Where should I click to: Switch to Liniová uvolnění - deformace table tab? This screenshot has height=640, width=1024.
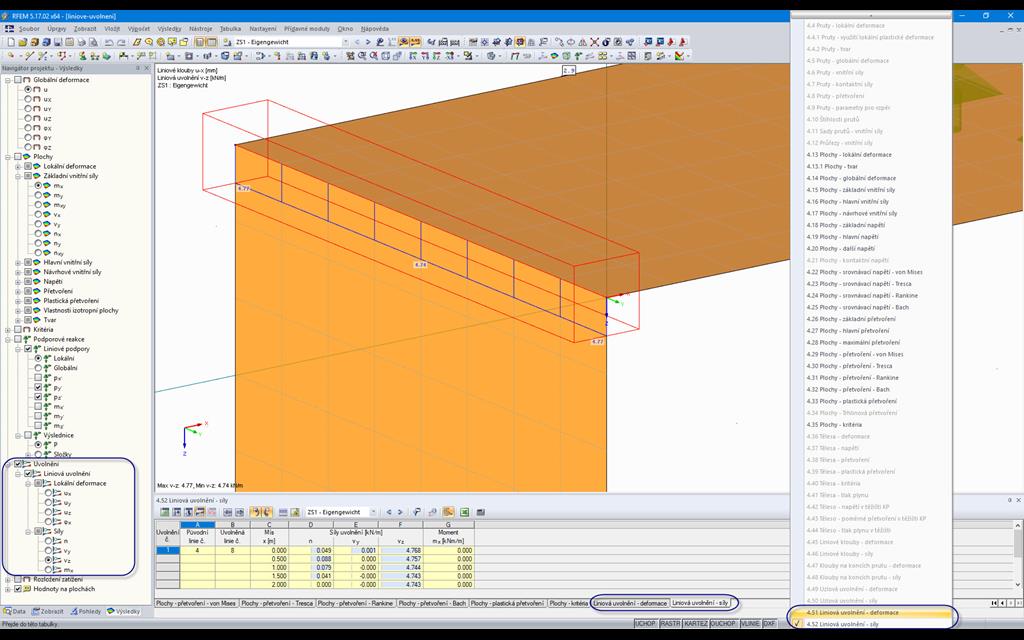(630, 603)
